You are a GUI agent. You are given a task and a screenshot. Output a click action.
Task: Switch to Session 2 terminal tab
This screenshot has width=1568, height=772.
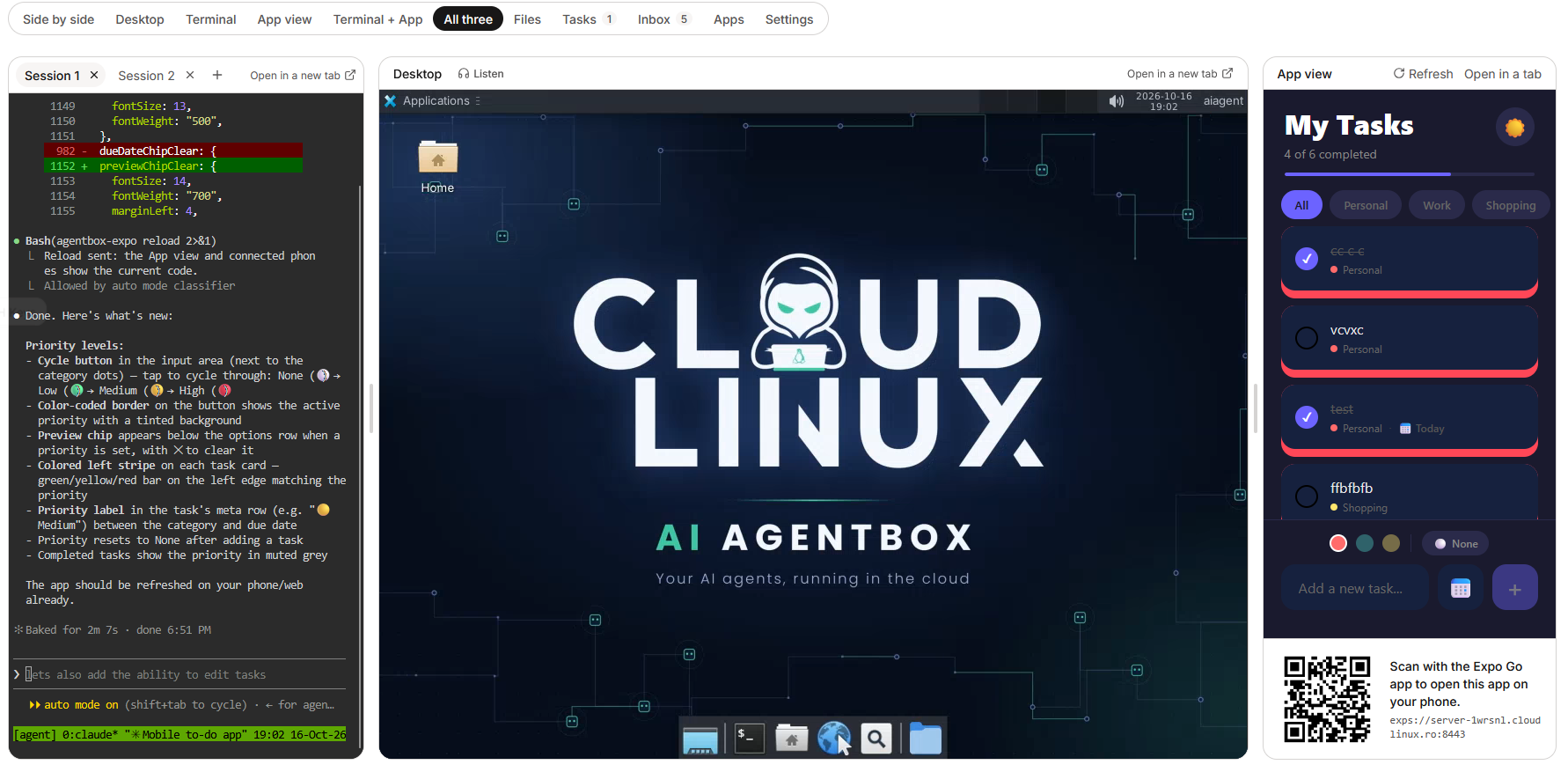(146, 76)
